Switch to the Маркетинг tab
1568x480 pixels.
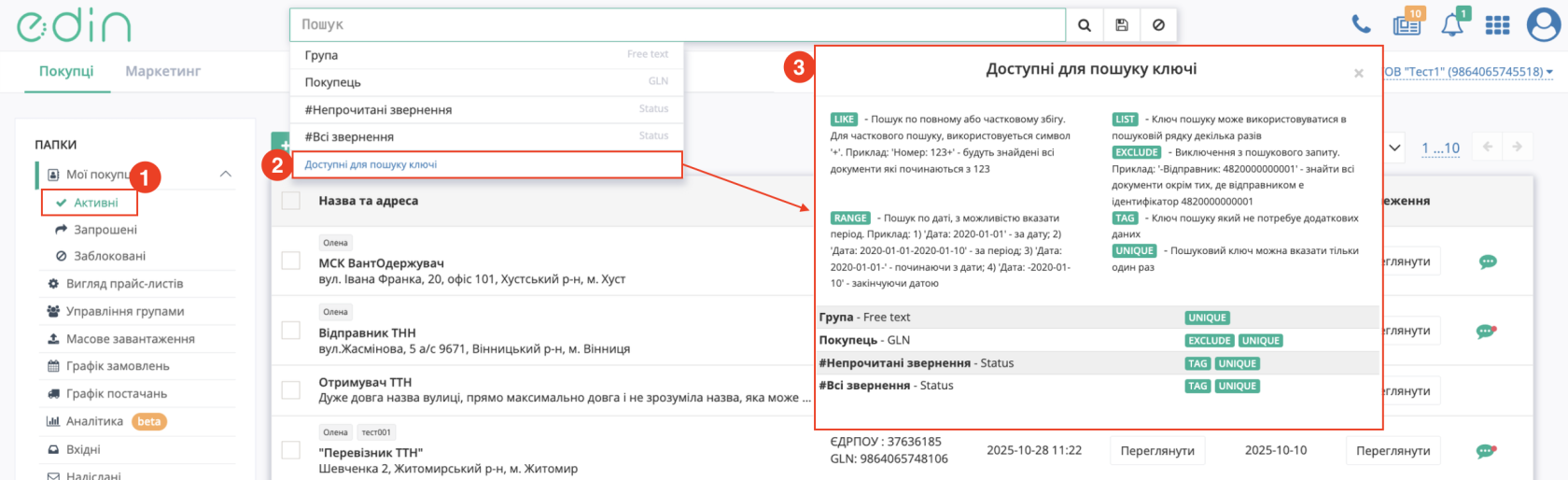click(163, 71)
